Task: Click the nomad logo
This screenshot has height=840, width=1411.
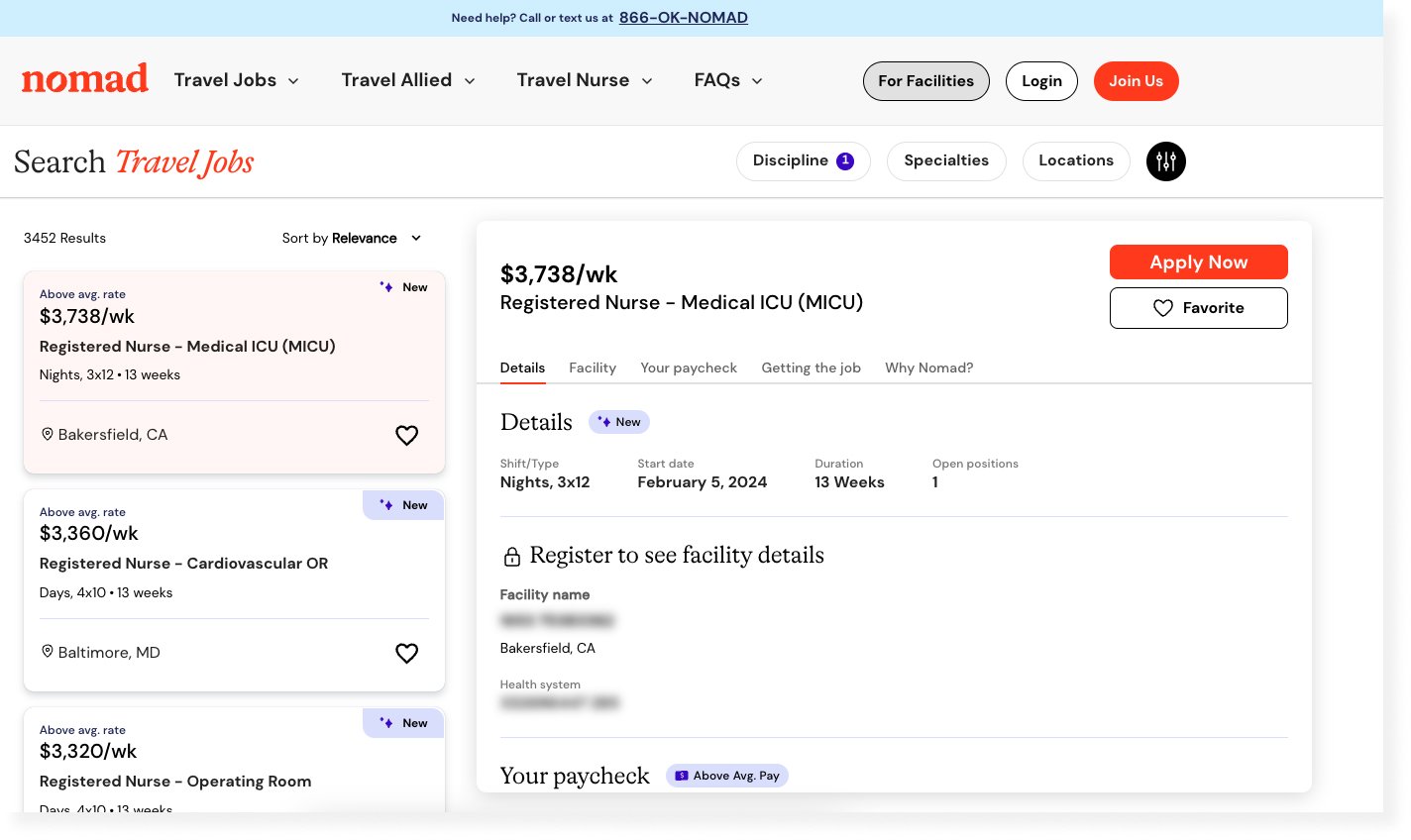Action: coord(85,79)
